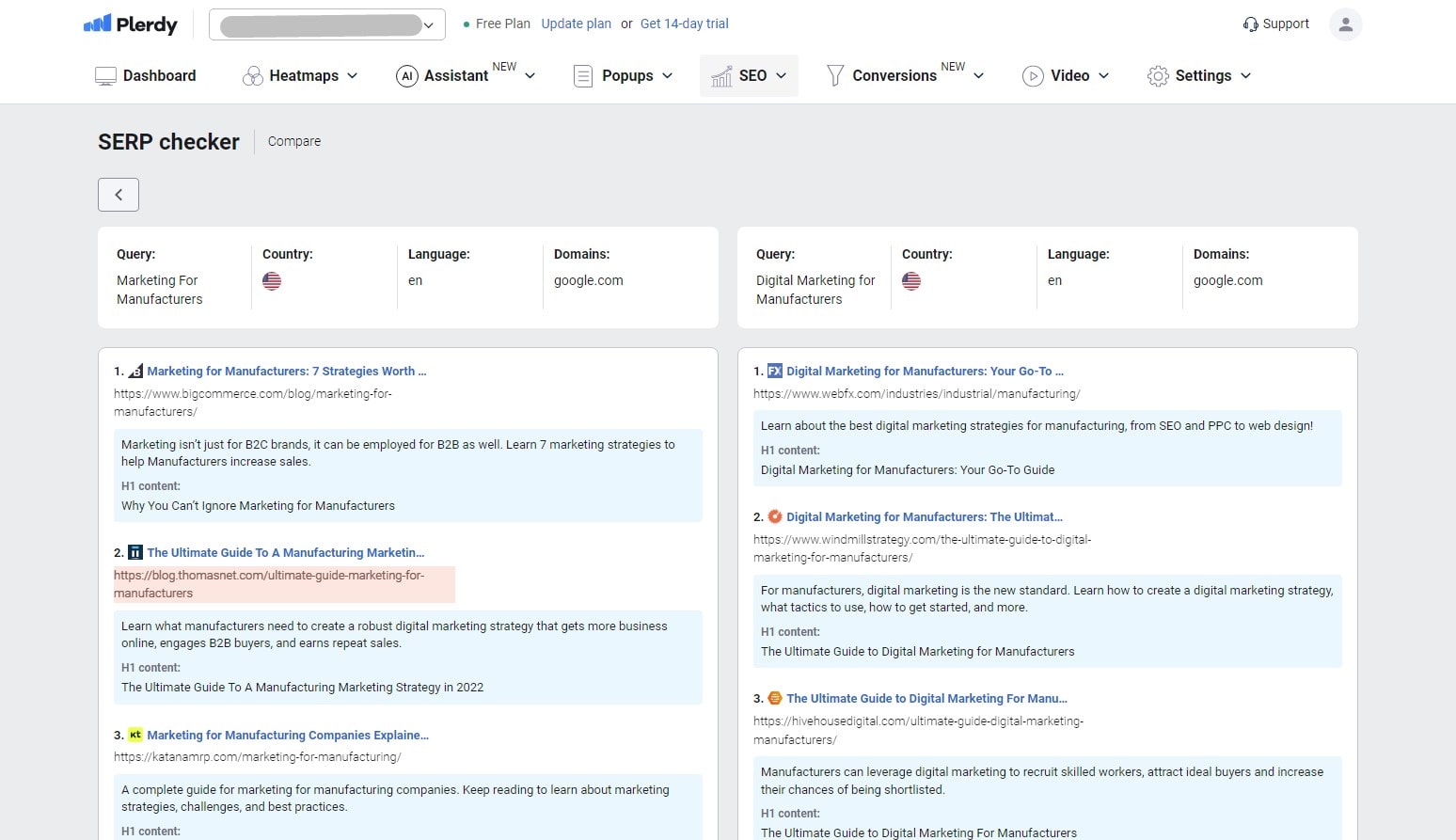
Task: Click the Heatmaps circles icon
Action: pos(252,76)
